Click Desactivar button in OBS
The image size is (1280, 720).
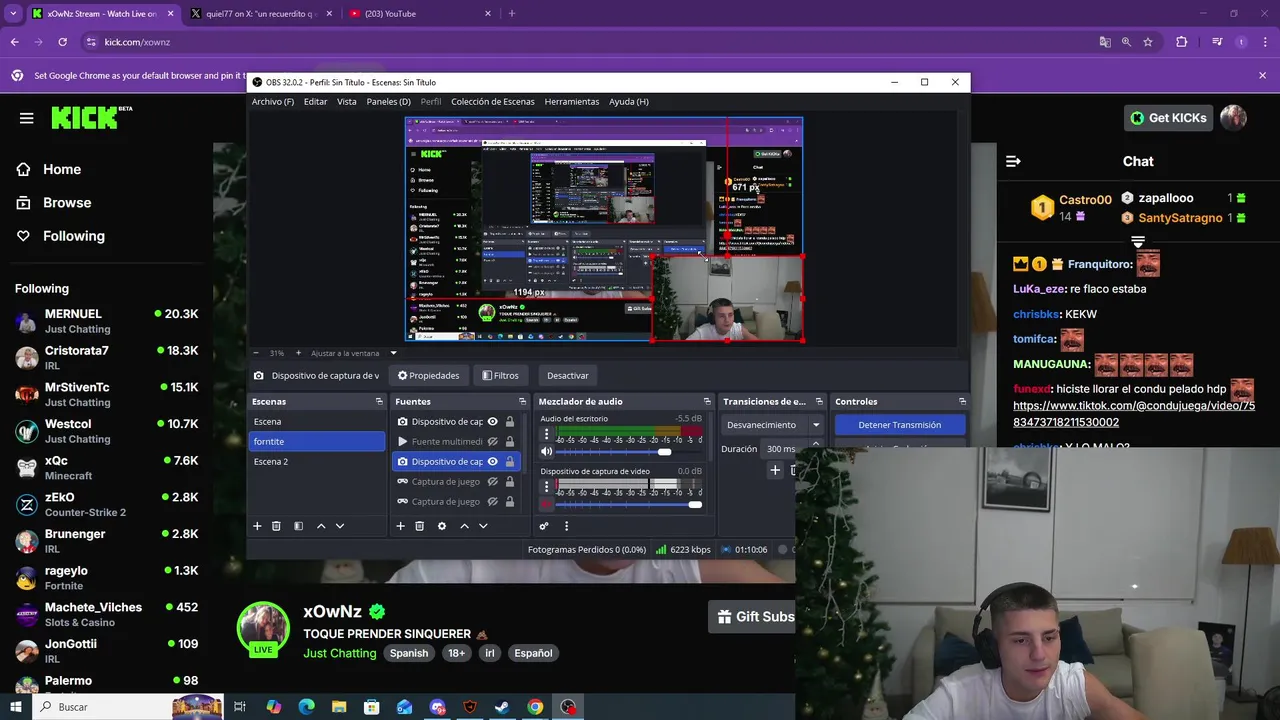point(567,375)
